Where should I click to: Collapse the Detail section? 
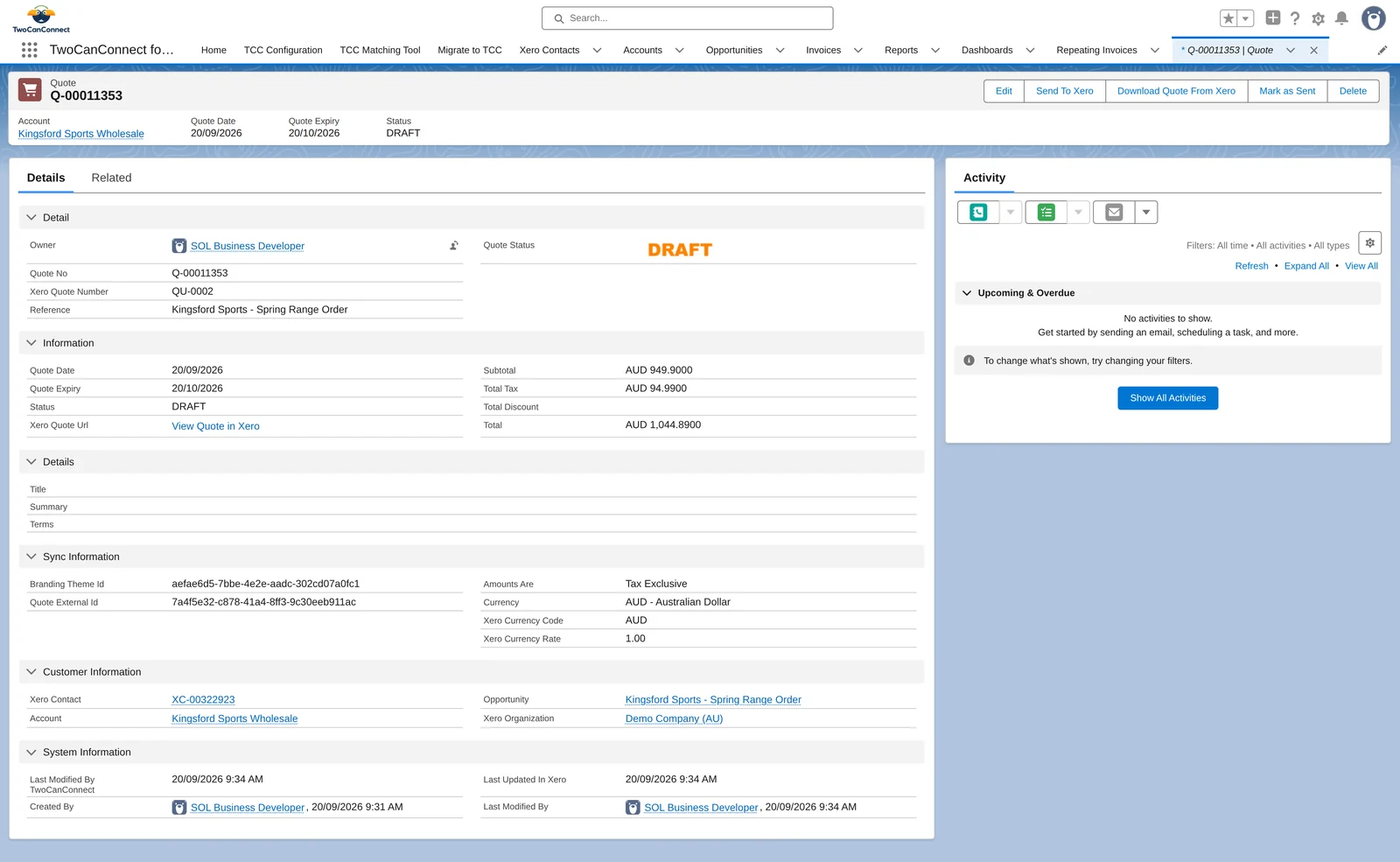(31, 217)
